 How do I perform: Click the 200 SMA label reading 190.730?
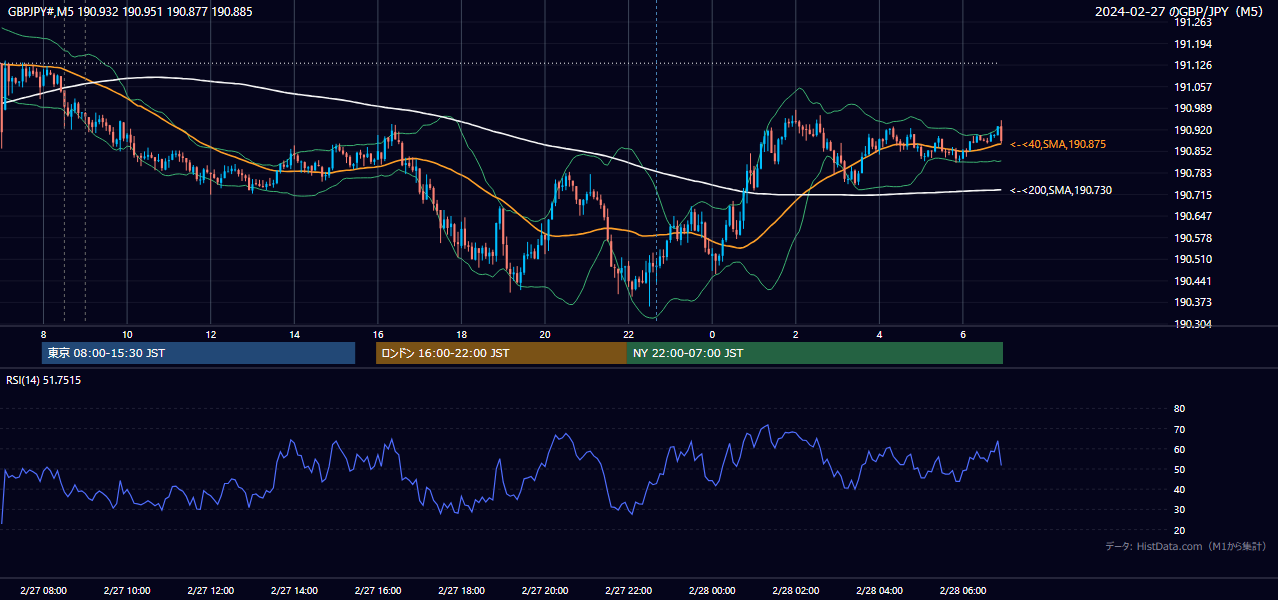pos(1061,190)
